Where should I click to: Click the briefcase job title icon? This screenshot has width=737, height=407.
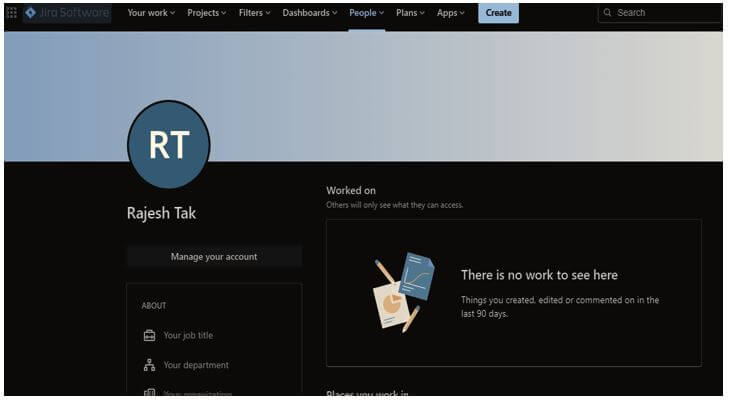click(x=149, y=336)
